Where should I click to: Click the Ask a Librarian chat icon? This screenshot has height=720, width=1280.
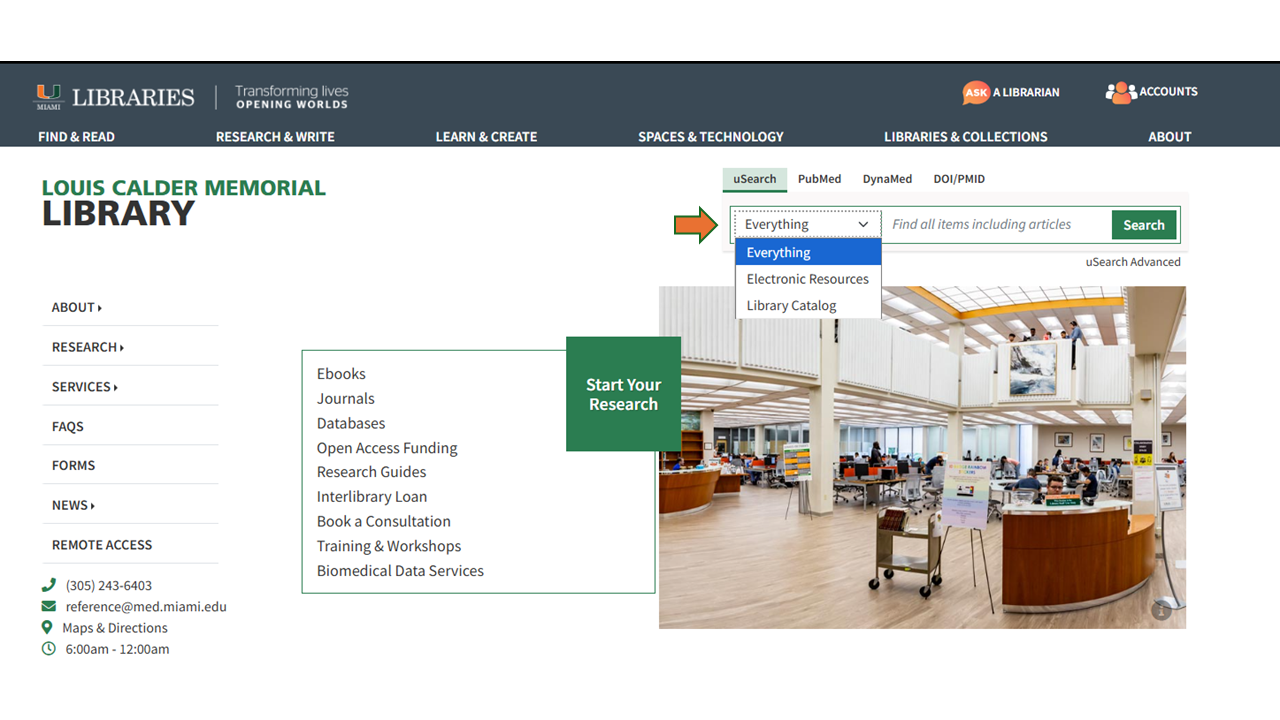click(976, 92)
